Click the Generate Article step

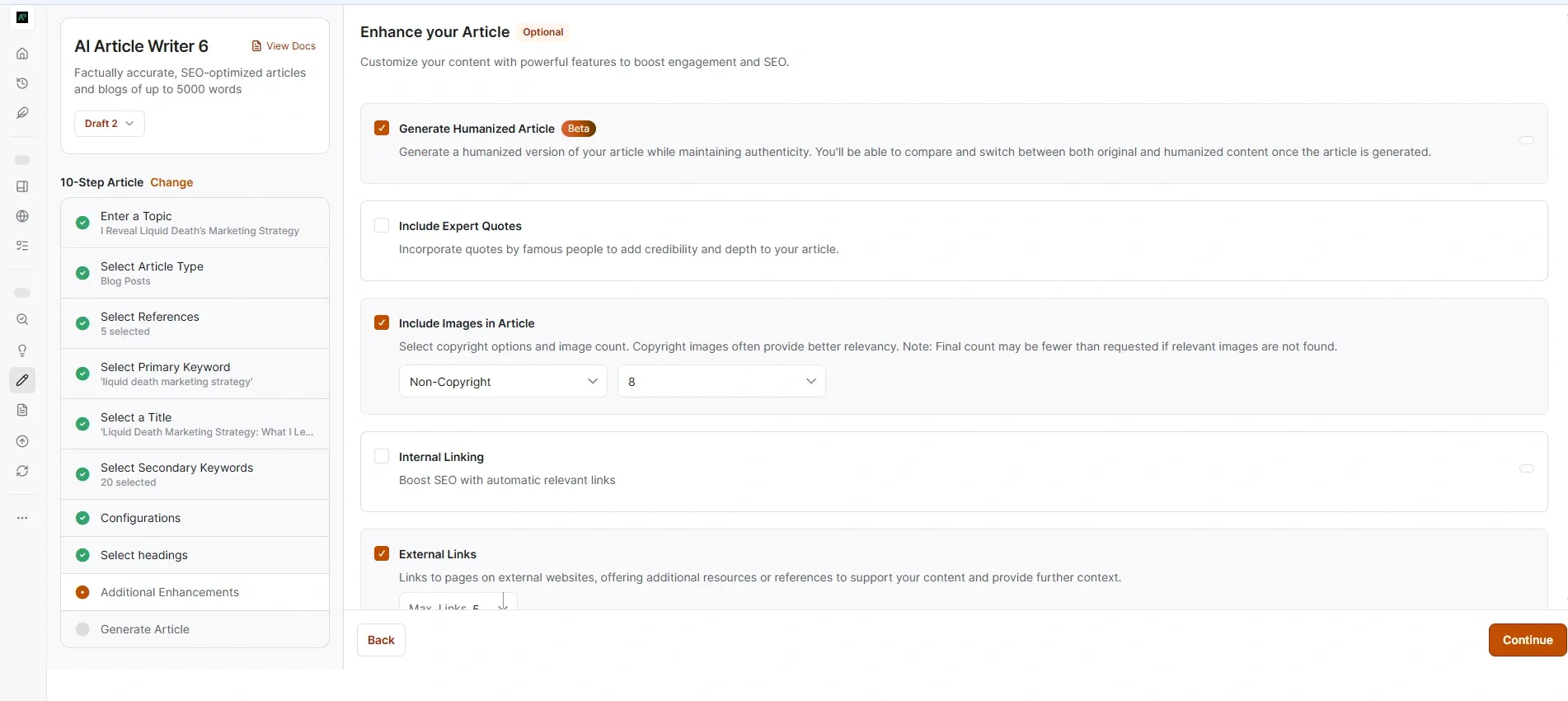point(195,629)
